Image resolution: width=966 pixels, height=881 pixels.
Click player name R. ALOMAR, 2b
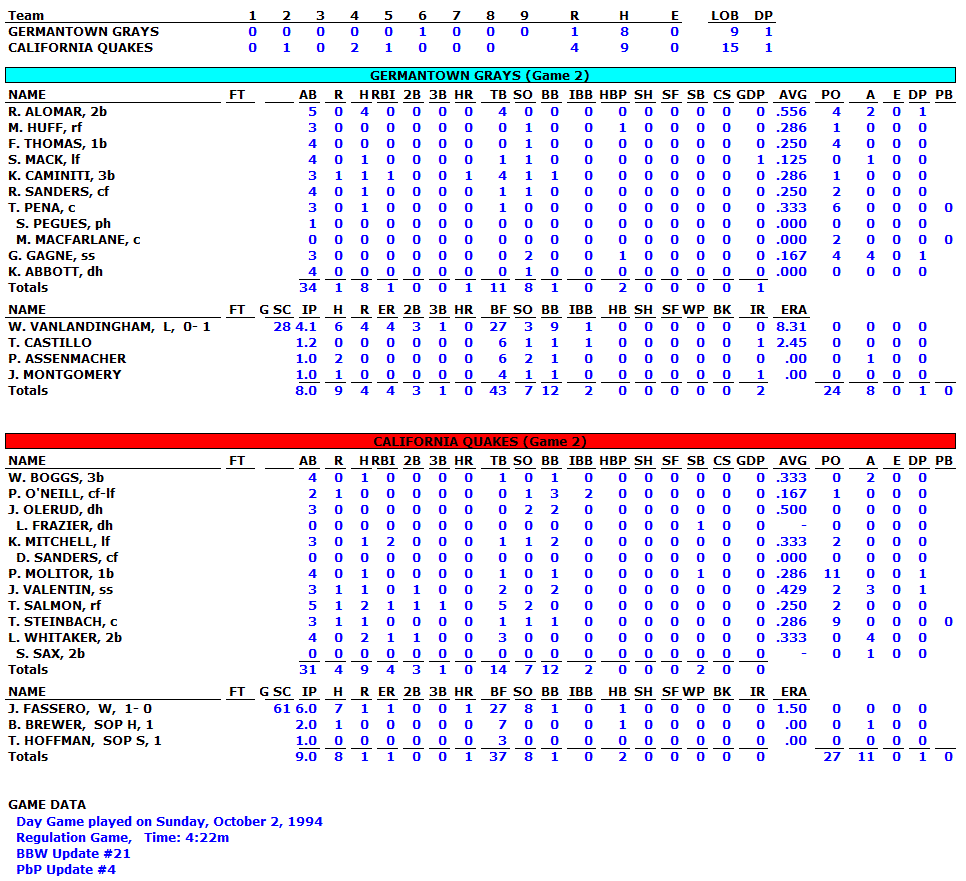pos(57,112)
